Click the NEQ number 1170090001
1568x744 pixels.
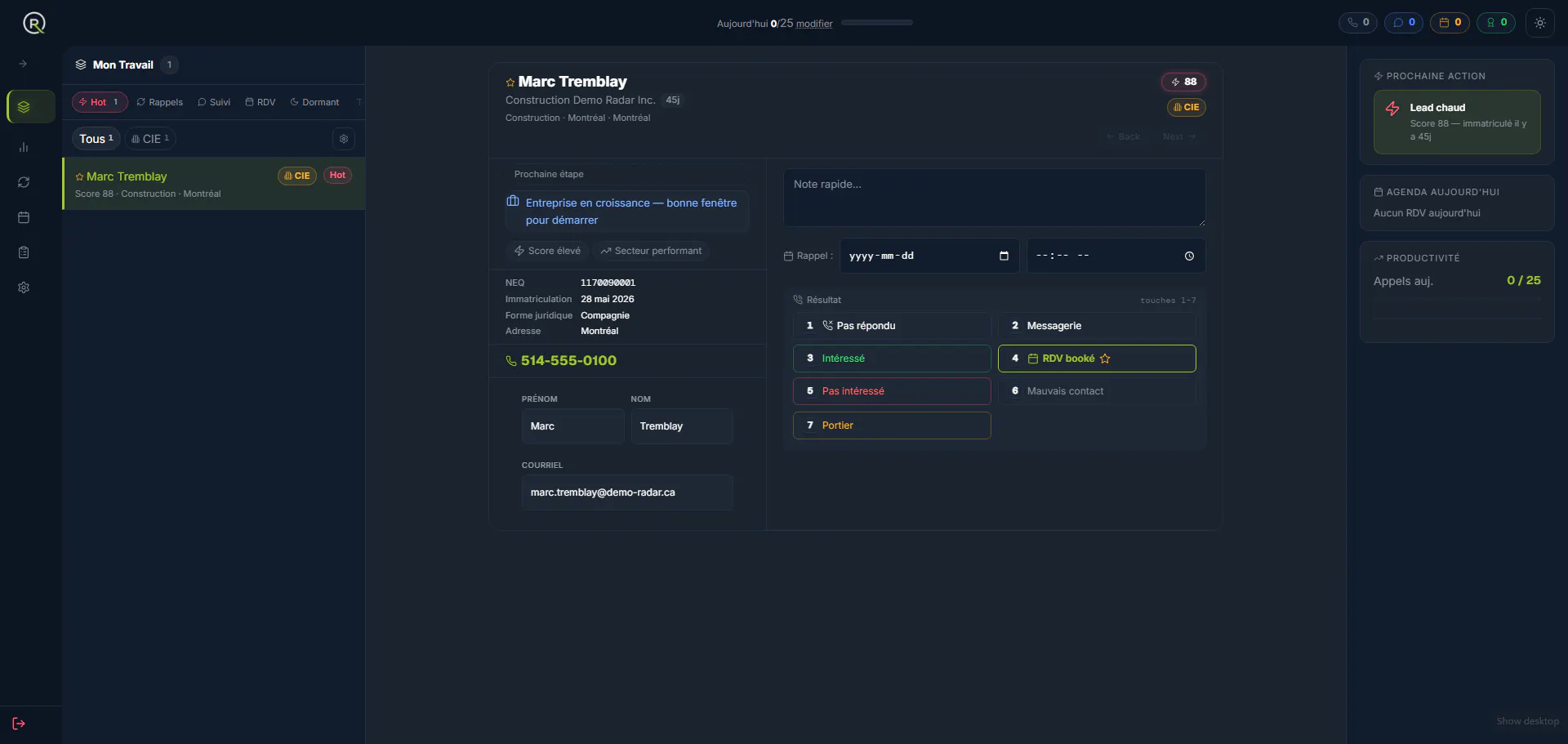click(608, 283)
